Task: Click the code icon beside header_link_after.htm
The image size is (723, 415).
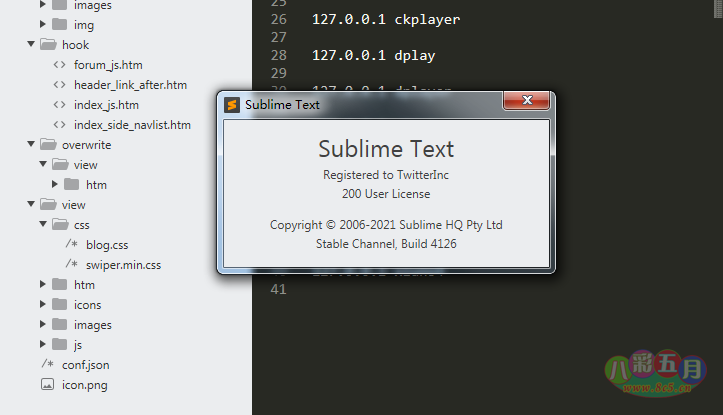Action: pyautogui.click(x=59, y=84)
